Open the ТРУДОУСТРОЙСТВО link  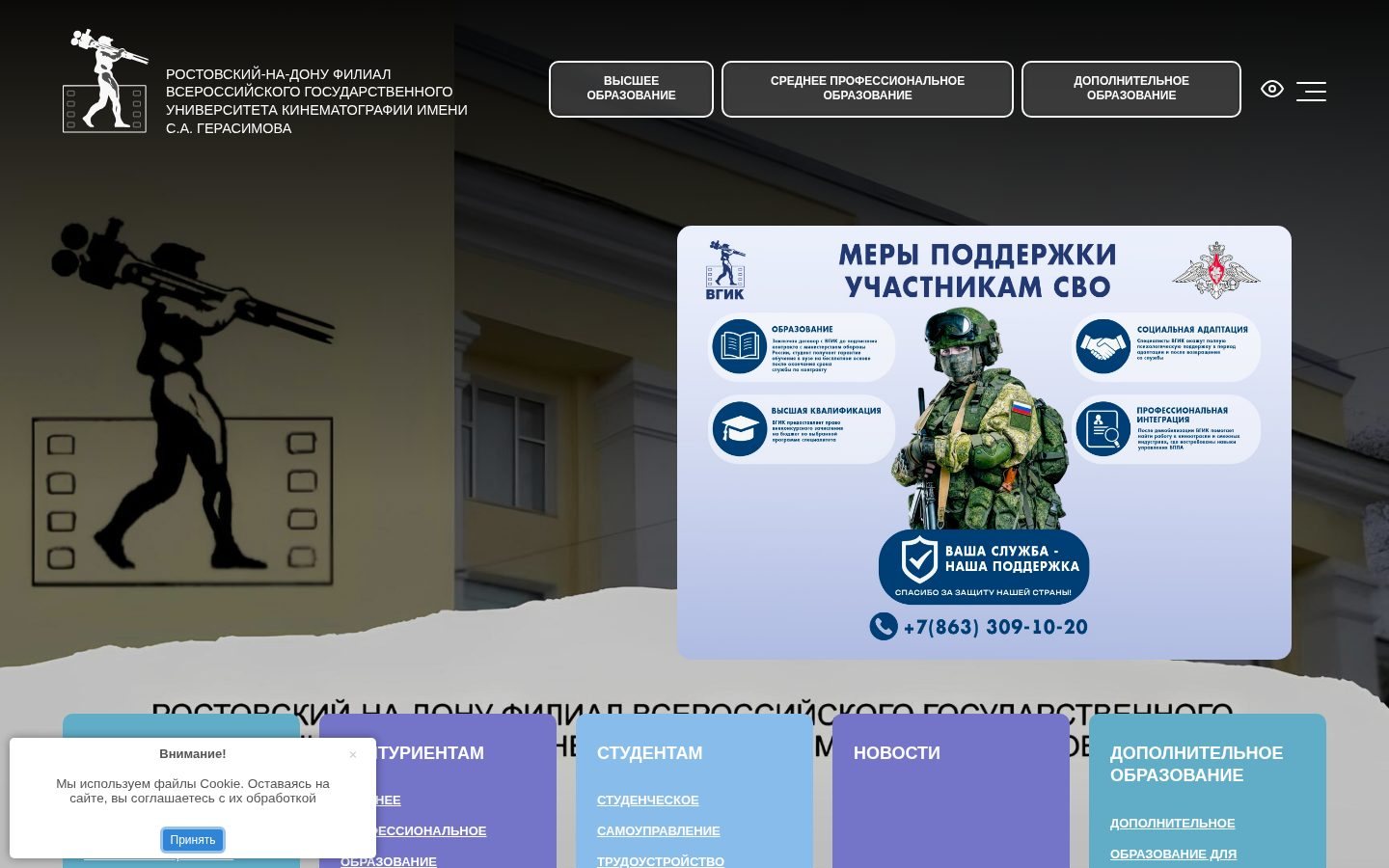[661, 861]
